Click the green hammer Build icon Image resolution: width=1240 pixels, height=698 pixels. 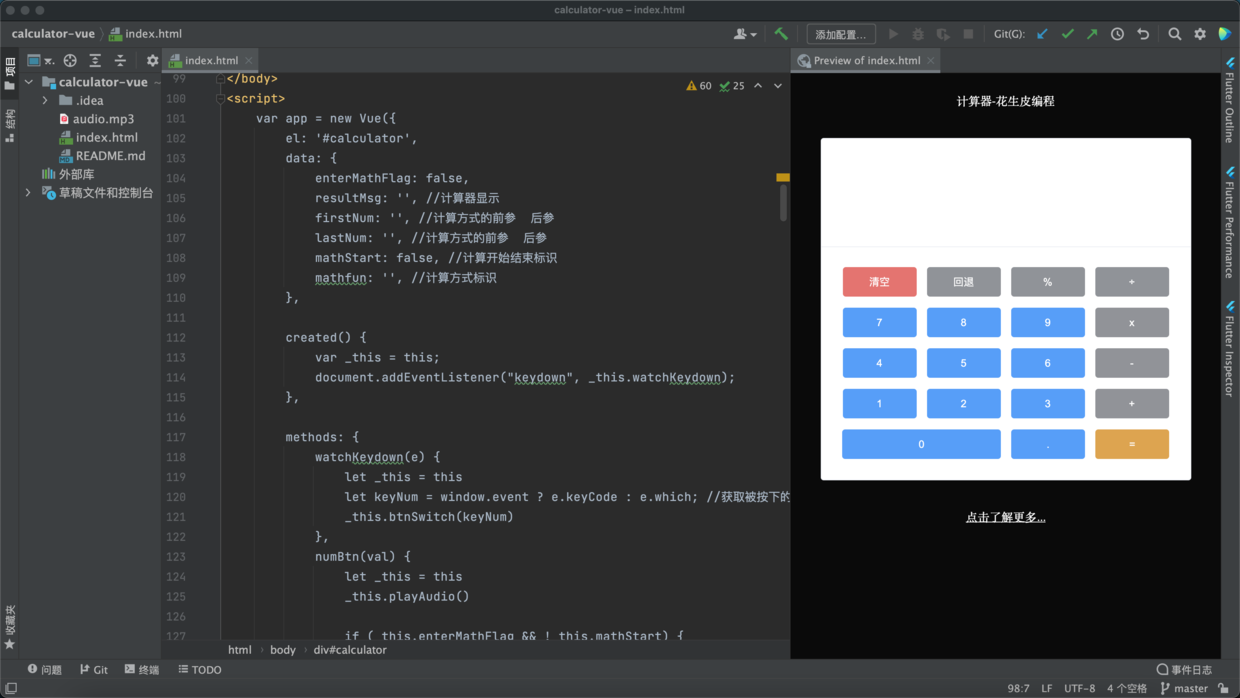(x=781, y=34)
